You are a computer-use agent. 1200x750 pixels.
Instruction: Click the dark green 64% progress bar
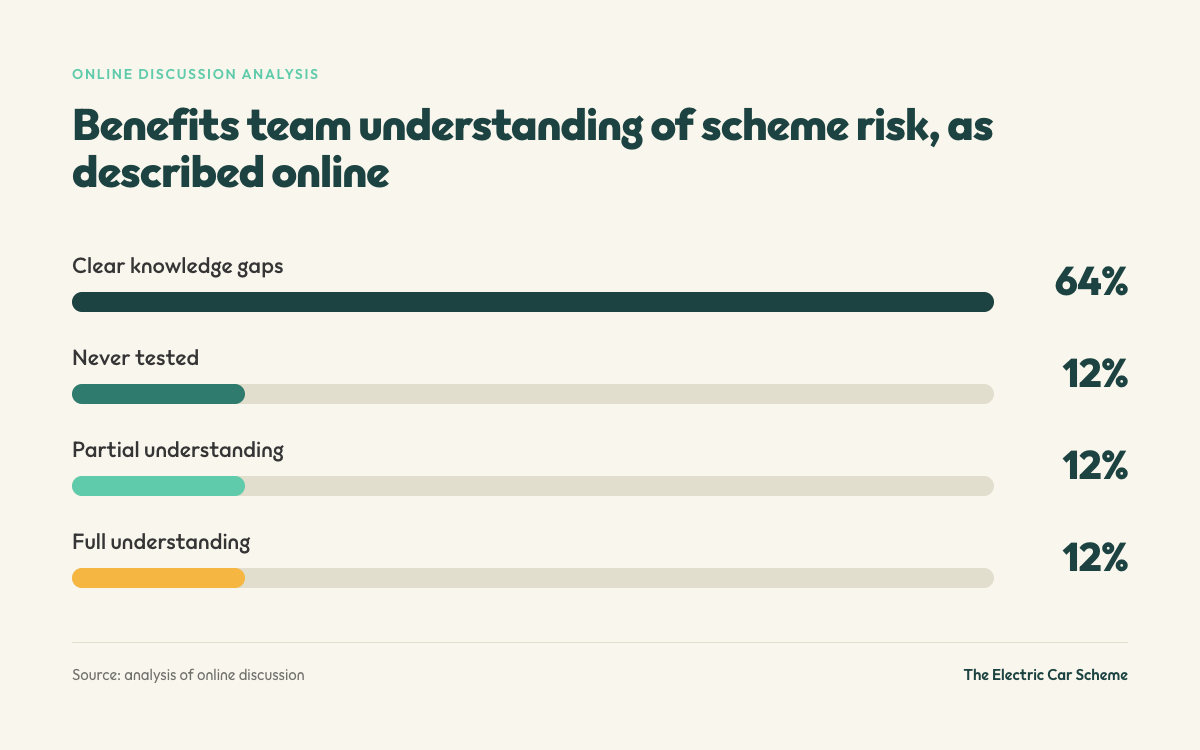(x=533, y=302)
